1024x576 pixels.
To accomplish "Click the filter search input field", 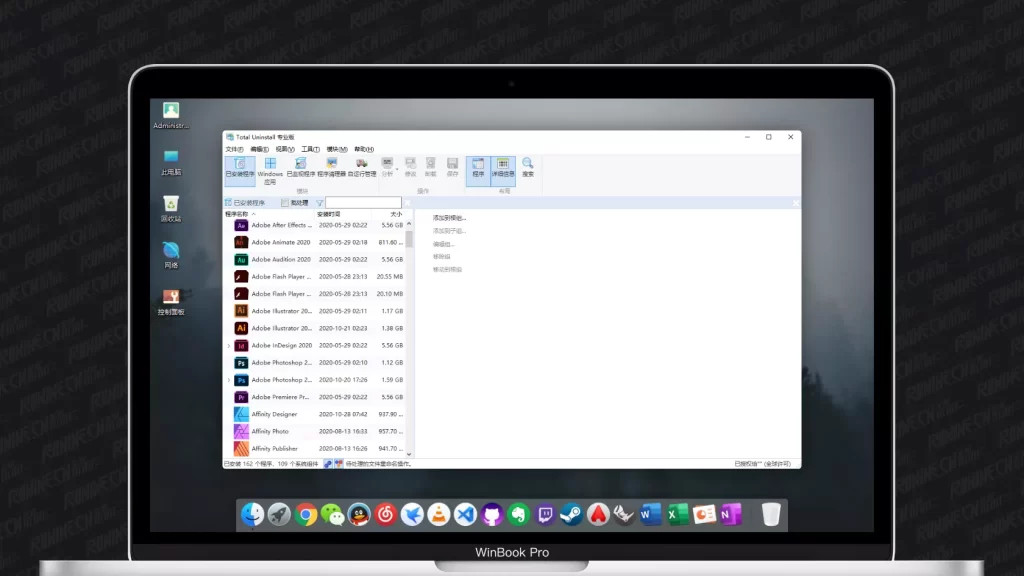I will tap(362, 202).
